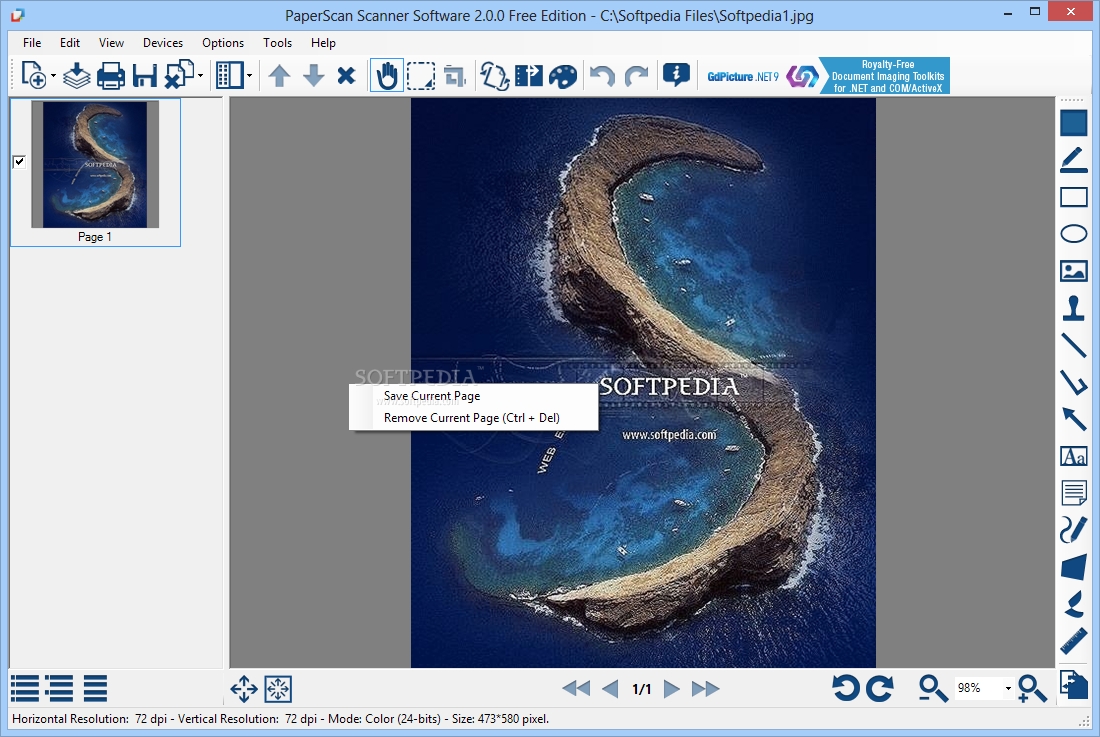Select the rubber stamp annotation tool
Screen dimensions: 1100x737
1073,307
